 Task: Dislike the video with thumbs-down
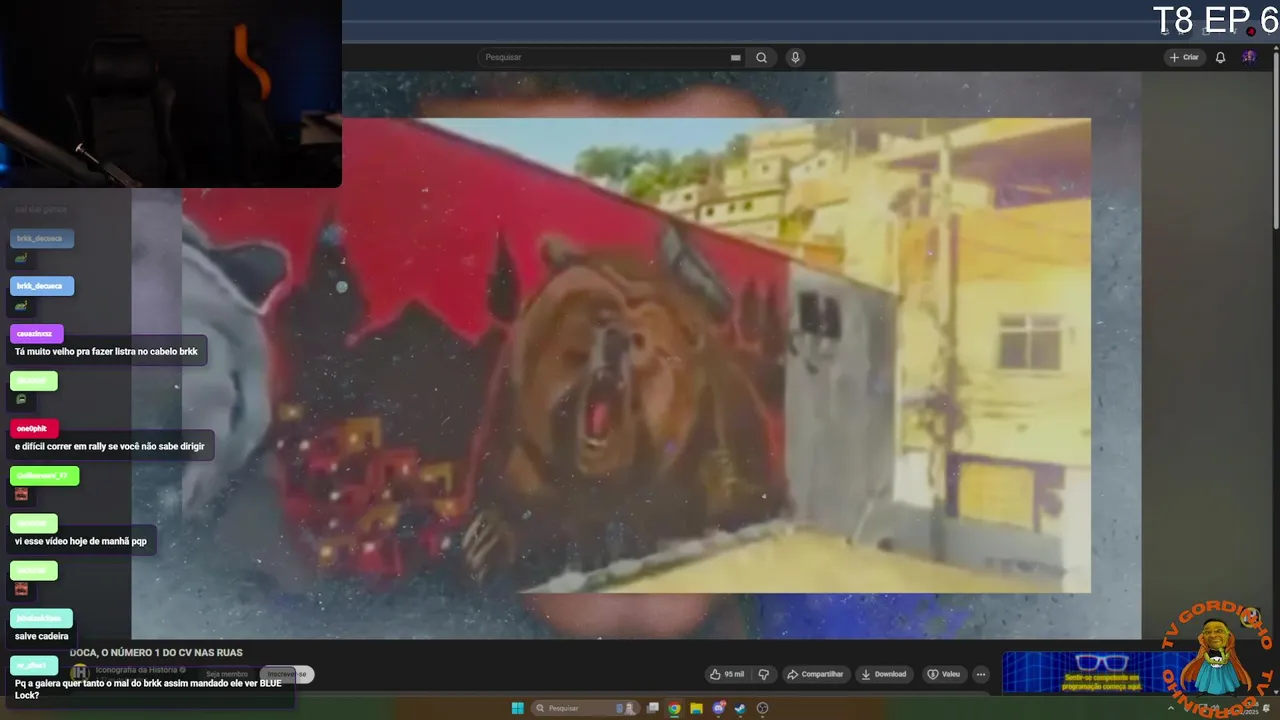763,674
